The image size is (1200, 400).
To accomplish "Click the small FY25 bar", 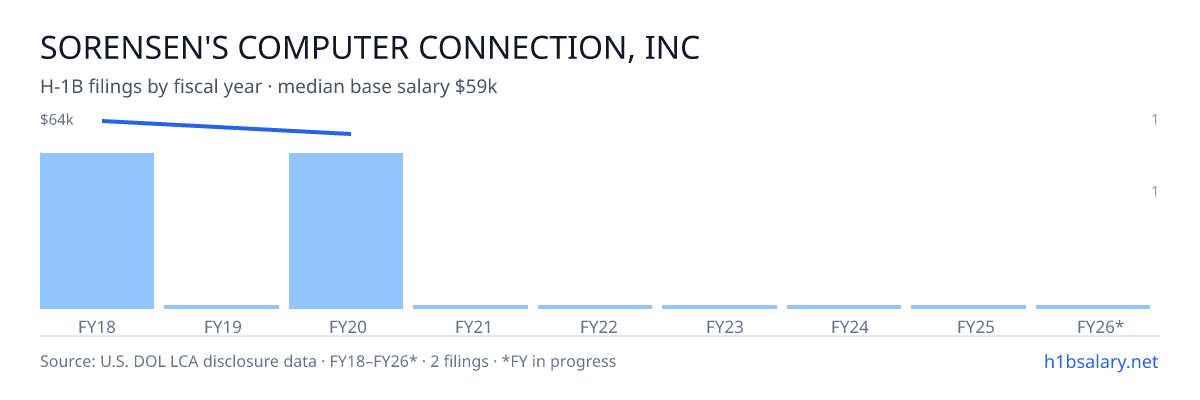I will (x=968, y=307).
